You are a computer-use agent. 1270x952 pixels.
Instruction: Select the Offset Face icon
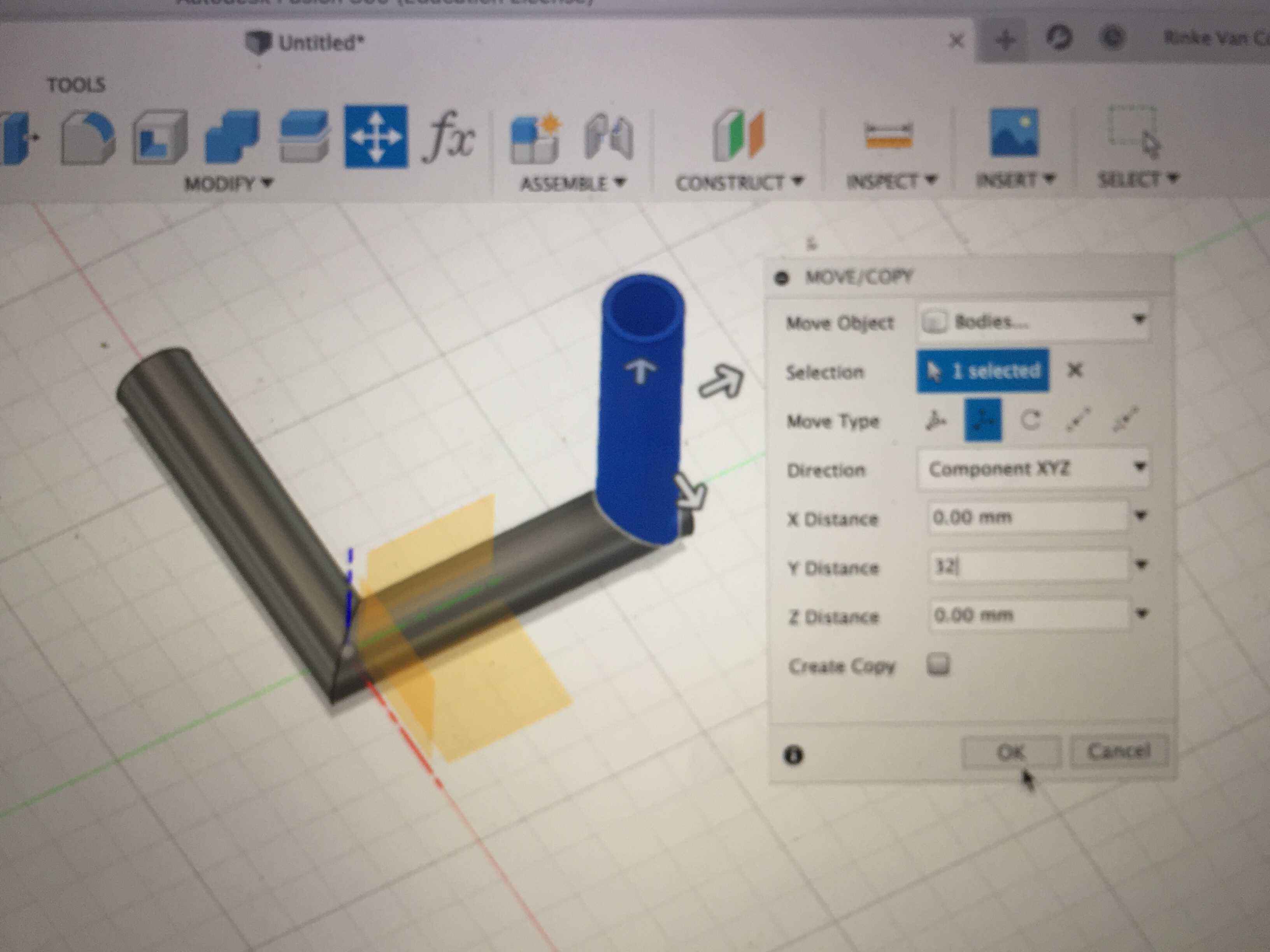point(304,138)
